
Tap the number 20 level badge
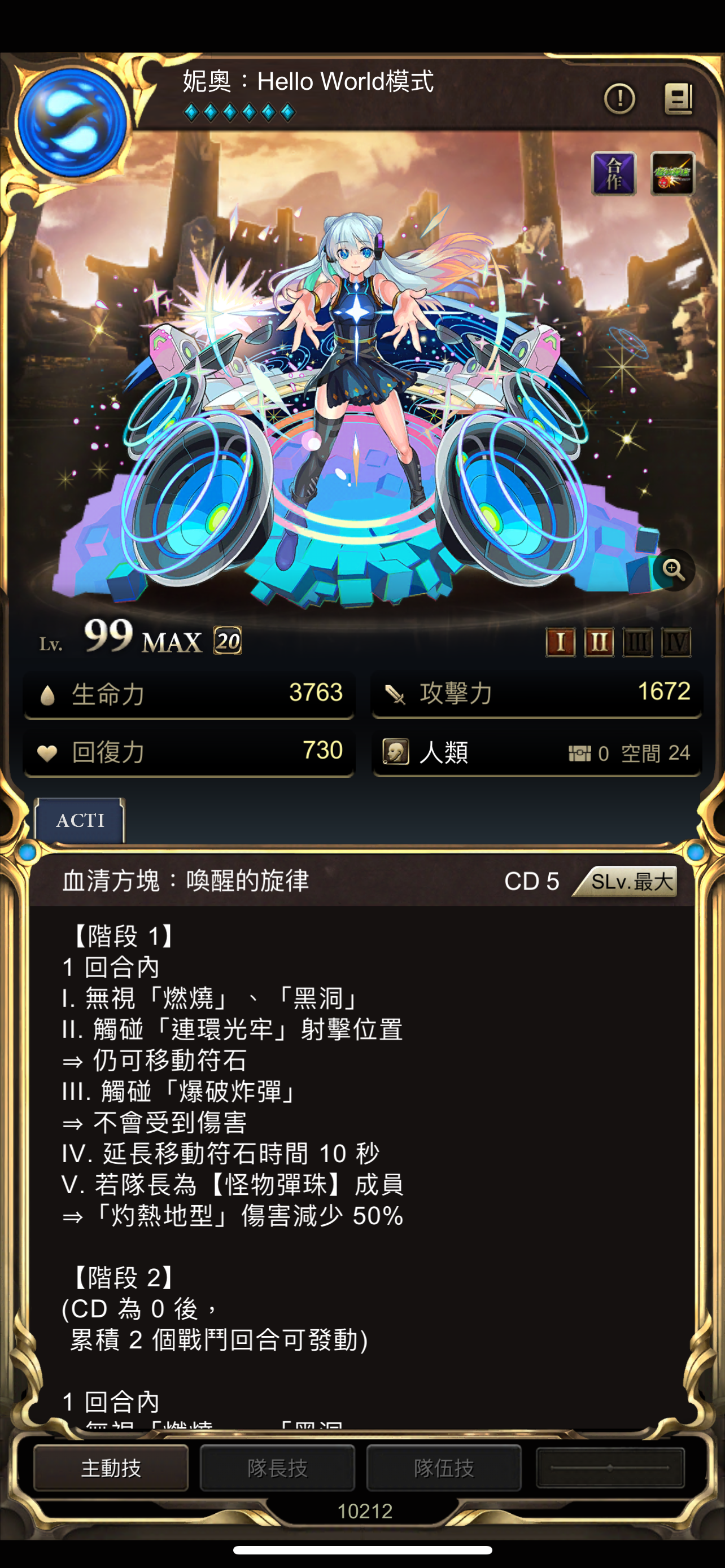pos(228,640)
